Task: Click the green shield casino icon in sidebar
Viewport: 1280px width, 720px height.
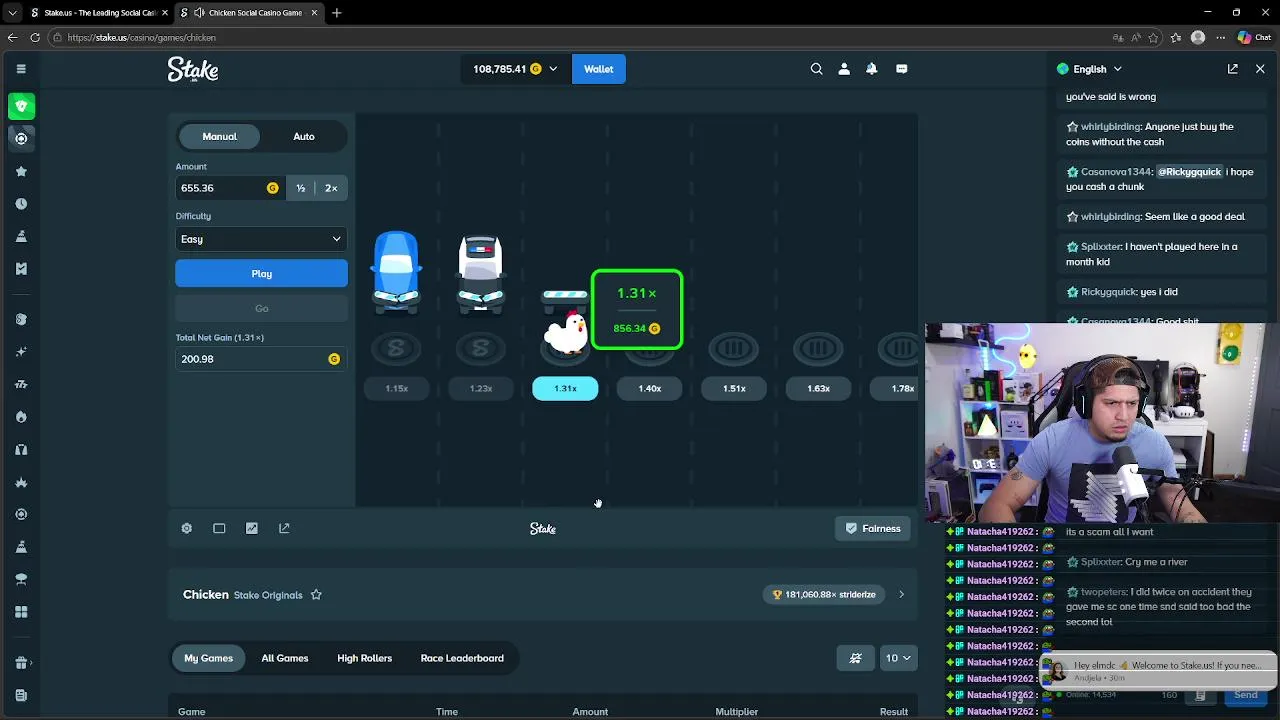Action: 21,106
